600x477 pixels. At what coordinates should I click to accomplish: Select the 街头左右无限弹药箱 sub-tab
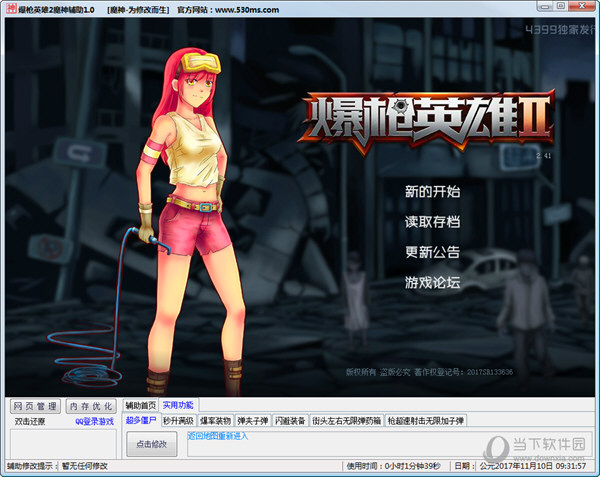point(347,421)
